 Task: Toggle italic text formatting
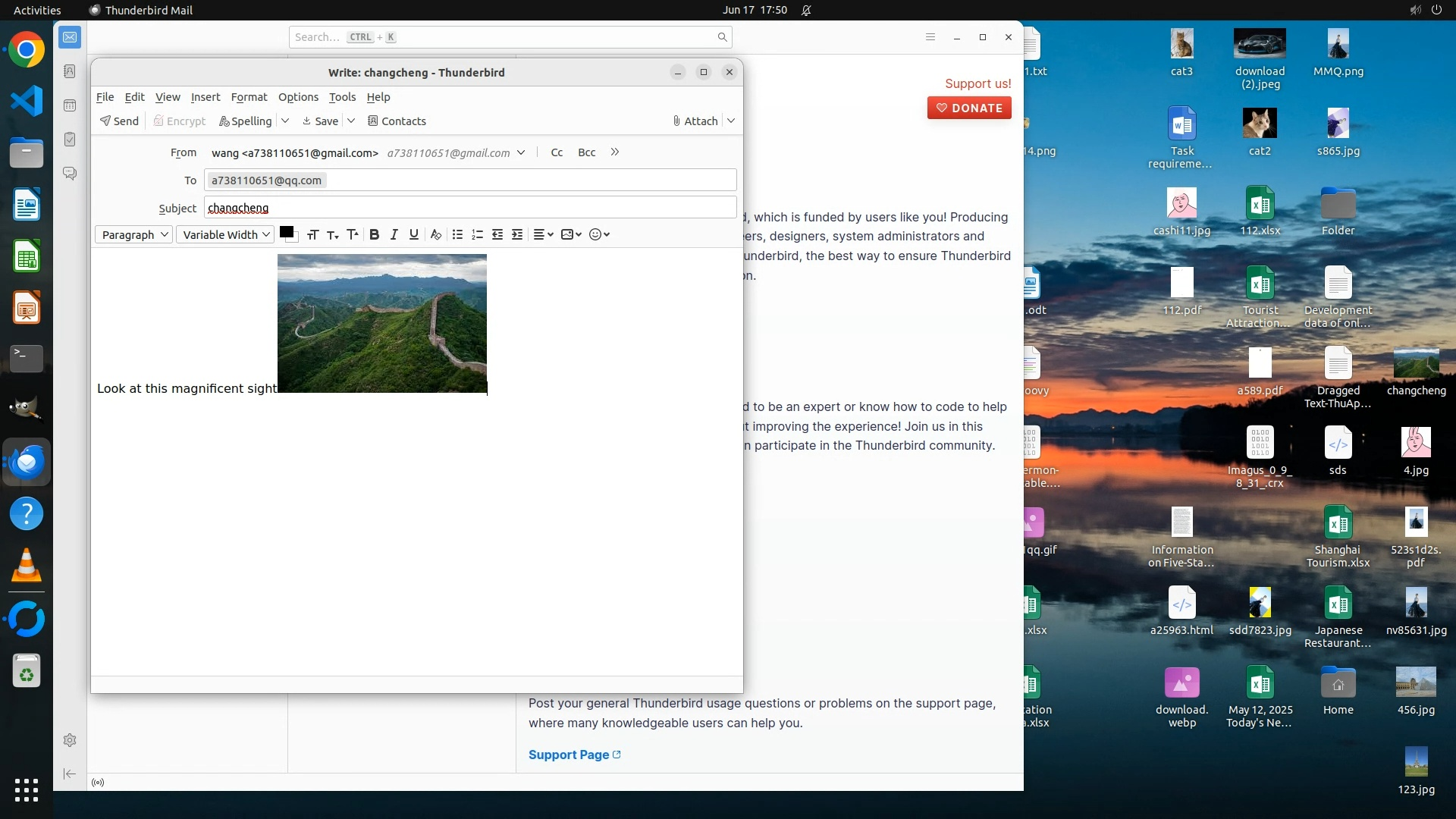tap(394, 235)
